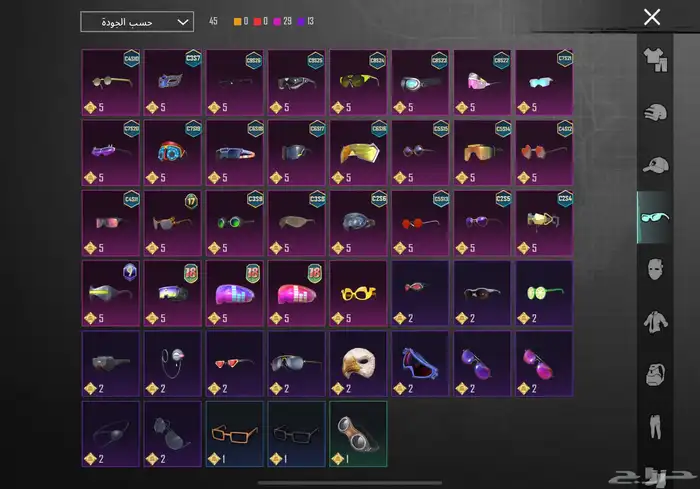The width and height of the screenshot is (700, 489).
Task: Click the purple quality count indicator
Action: point(304,21)
